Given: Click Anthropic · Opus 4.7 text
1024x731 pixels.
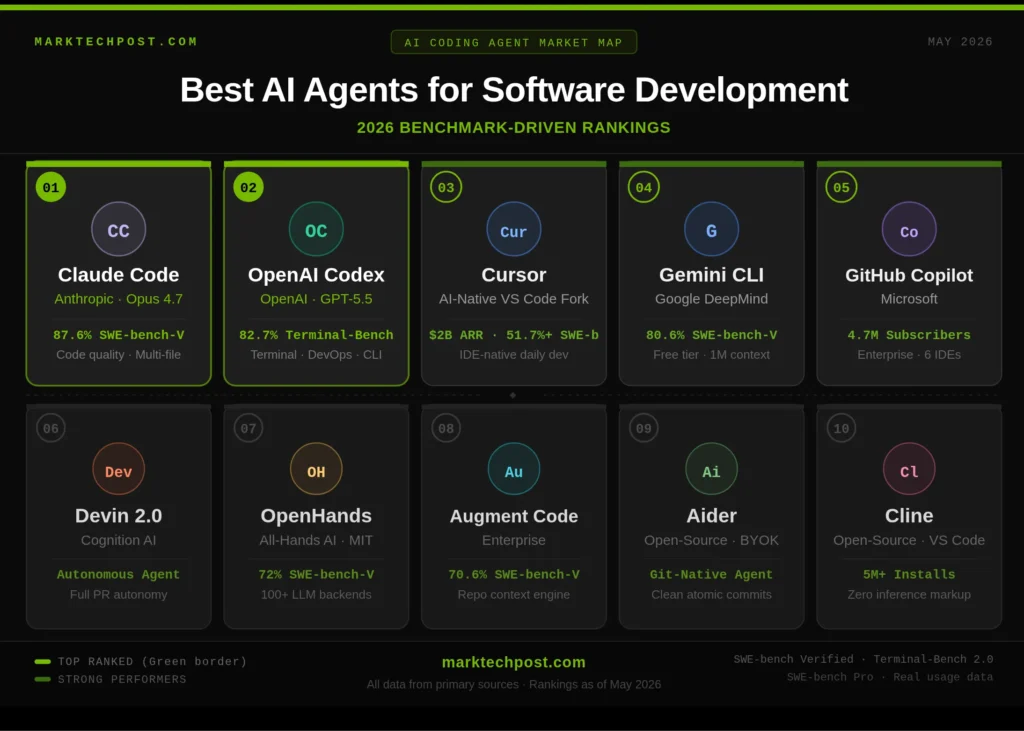Looking at the screenshot, I should (x=118, y=299).
